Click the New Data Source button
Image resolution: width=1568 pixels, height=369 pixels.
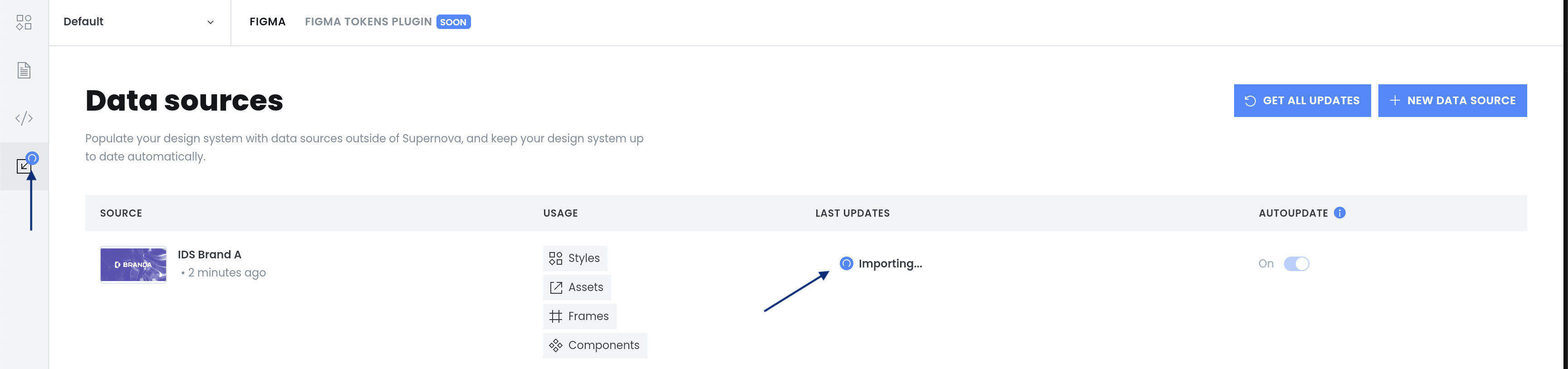(x=1452, y=101)
